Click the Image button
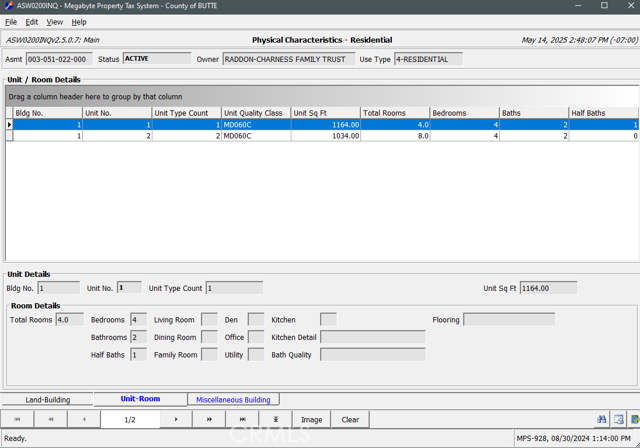The width and height of the screenshot is (640, 448). (311, 419)
